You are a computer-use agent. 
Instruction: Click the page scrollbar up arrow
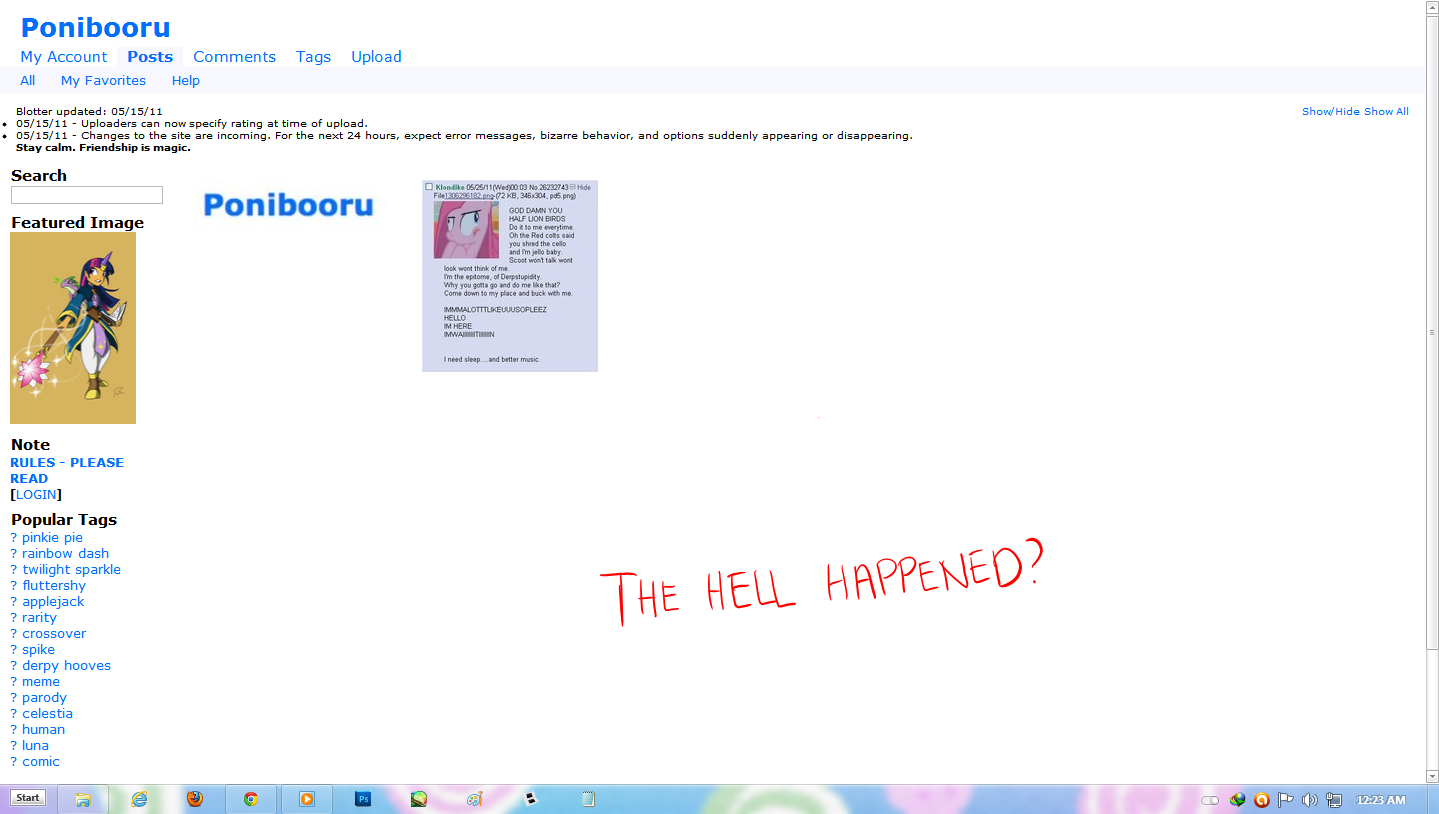tap(1431, 8)
